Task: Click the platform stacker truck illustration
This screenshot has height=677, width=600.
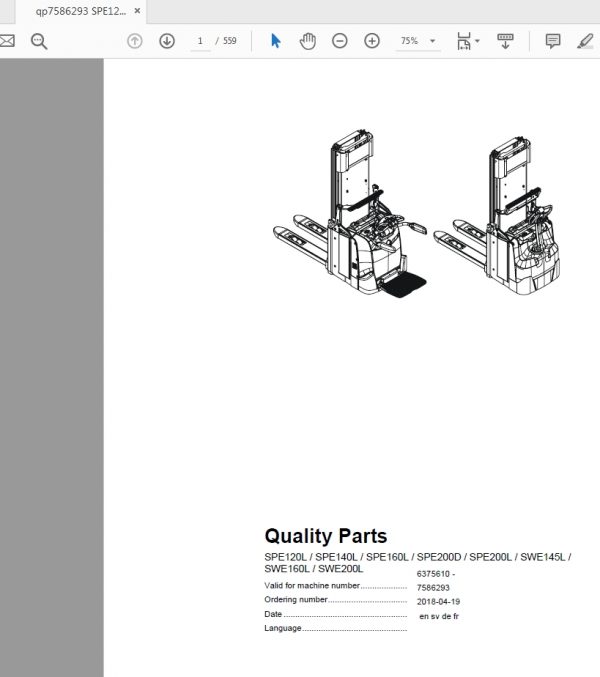Action: tap(351, 214)
